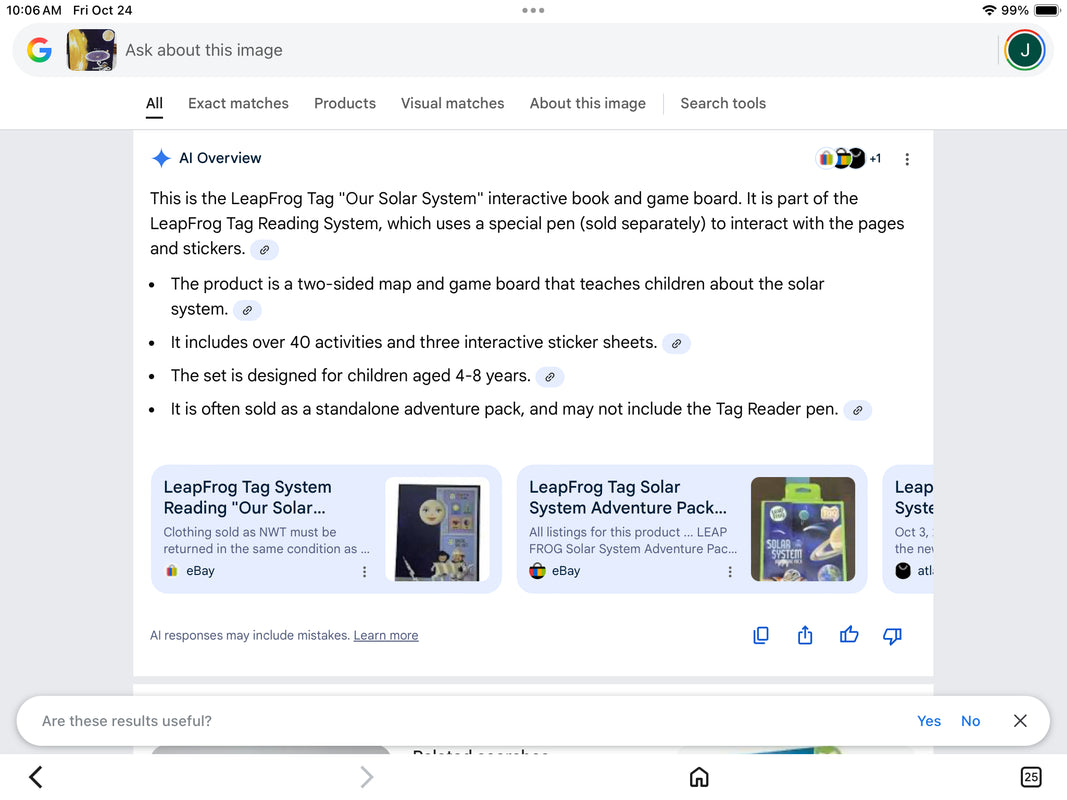
Task: Open more options for Adventure Pack card
Action: tap(729, 572)
